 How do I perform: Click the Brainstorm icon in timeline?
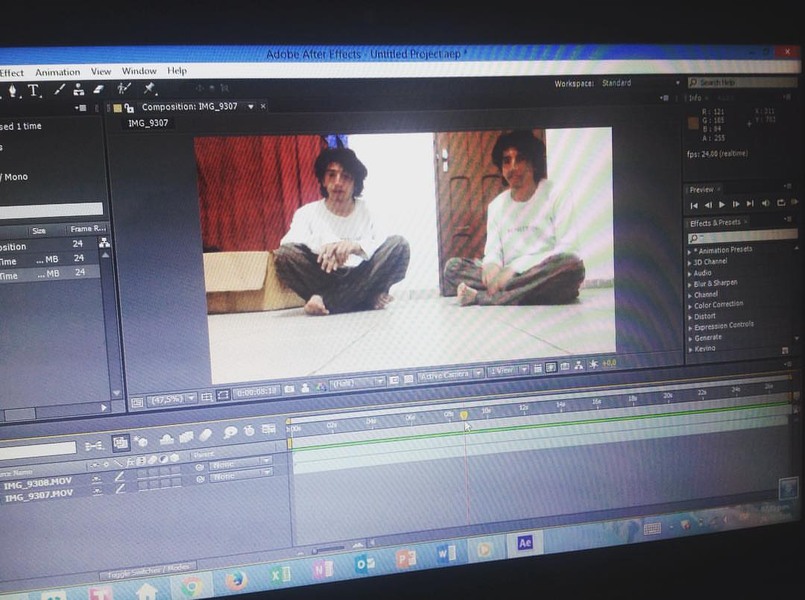pos(230,432)
